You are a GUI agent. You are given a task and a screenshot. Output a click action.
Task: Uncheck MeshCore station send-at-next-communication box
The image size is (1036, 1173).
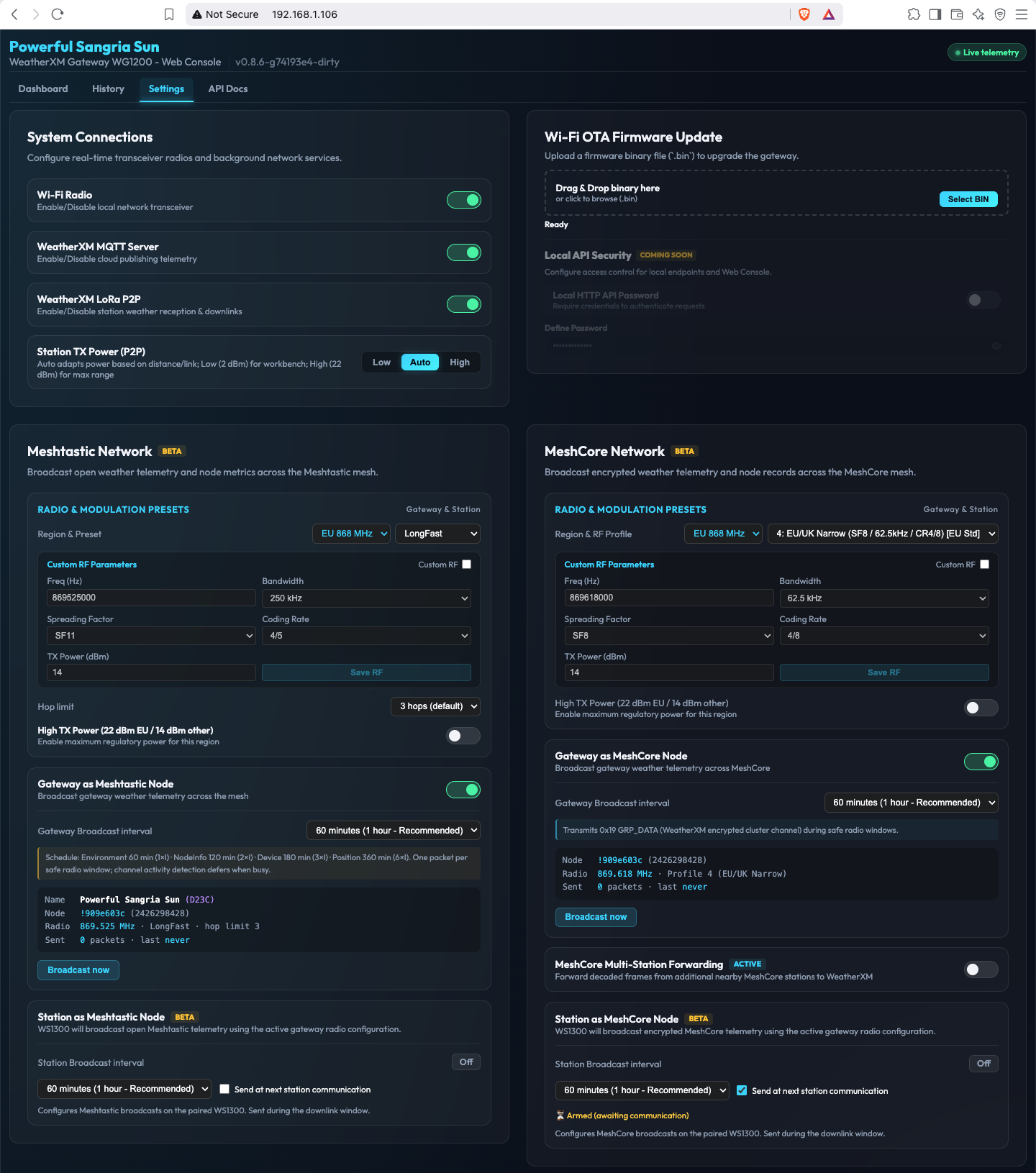pos(742,1090)
